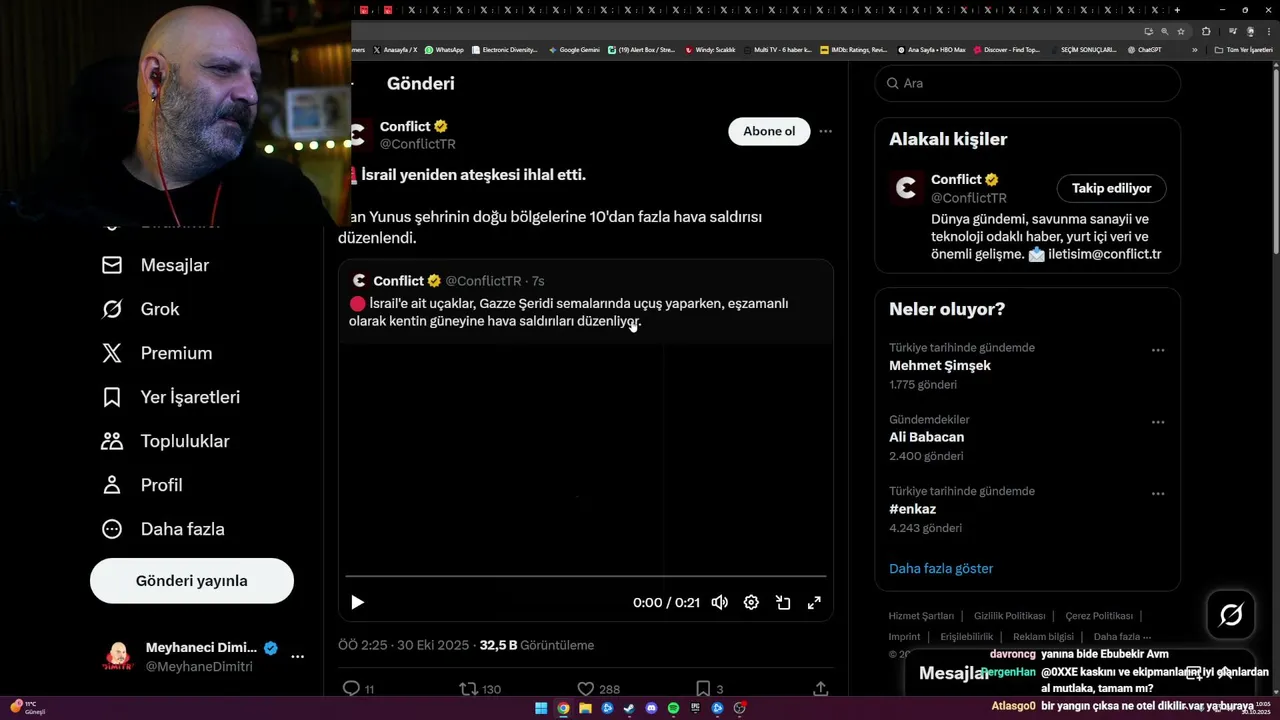Open Hizmet Şartları footer link

point(921,616)
